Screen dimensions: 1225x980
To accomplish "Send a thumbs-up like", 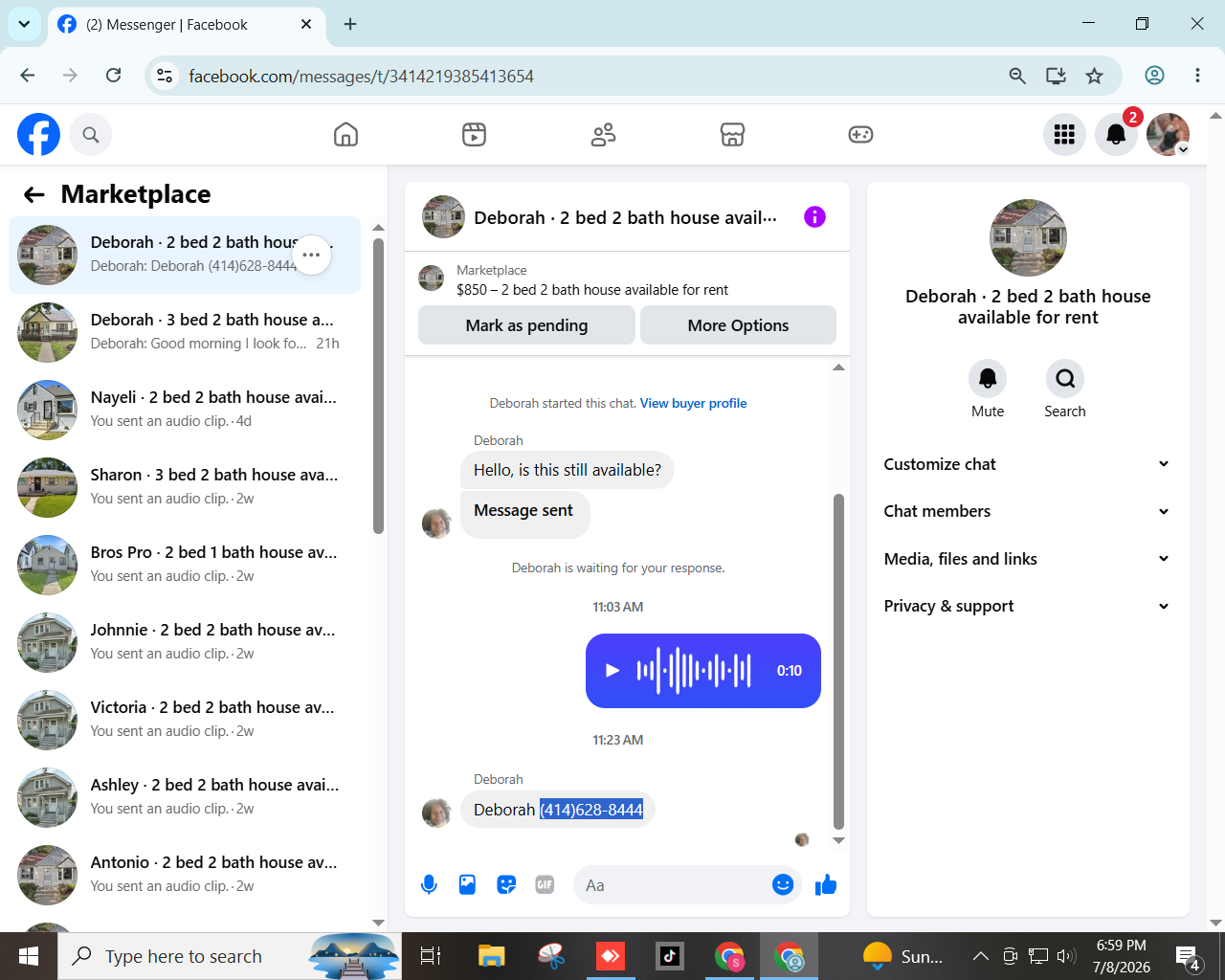I will coord(826,885).
